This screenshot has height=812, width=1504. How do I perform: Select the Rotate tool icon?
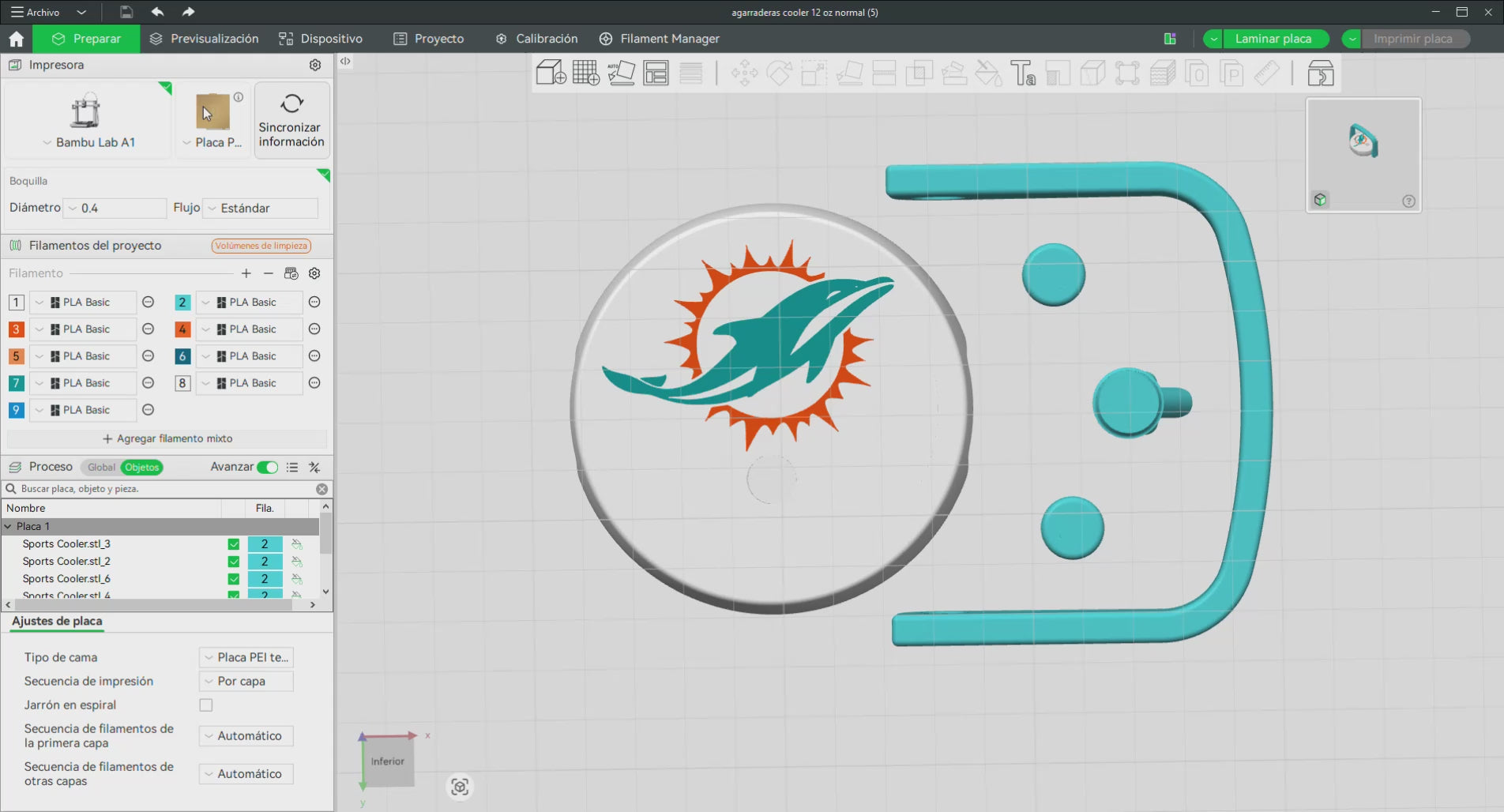[x=779, y=73]
